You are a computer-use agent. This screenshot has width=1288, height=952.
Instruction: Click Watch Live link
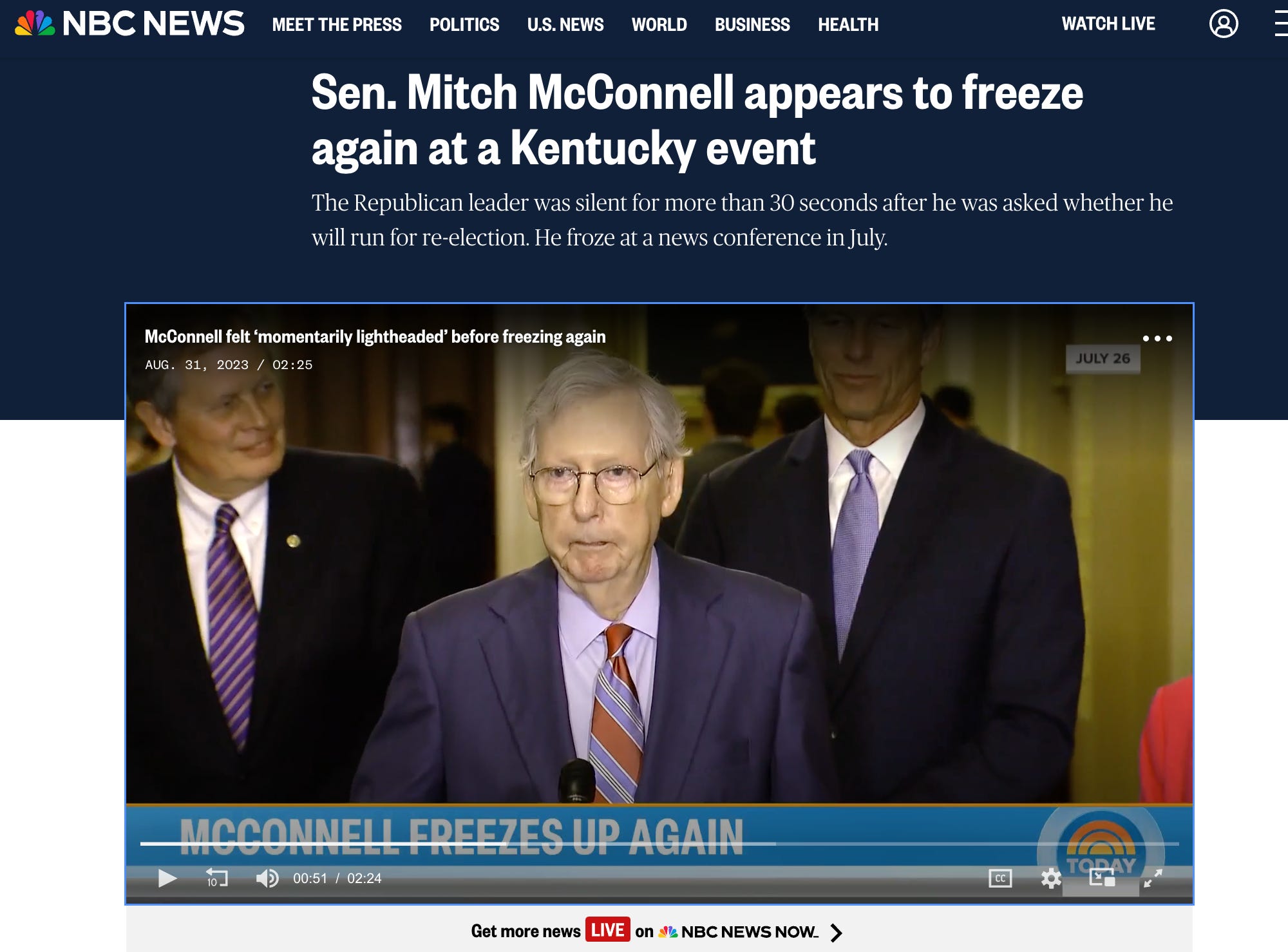pos(1108,24)
